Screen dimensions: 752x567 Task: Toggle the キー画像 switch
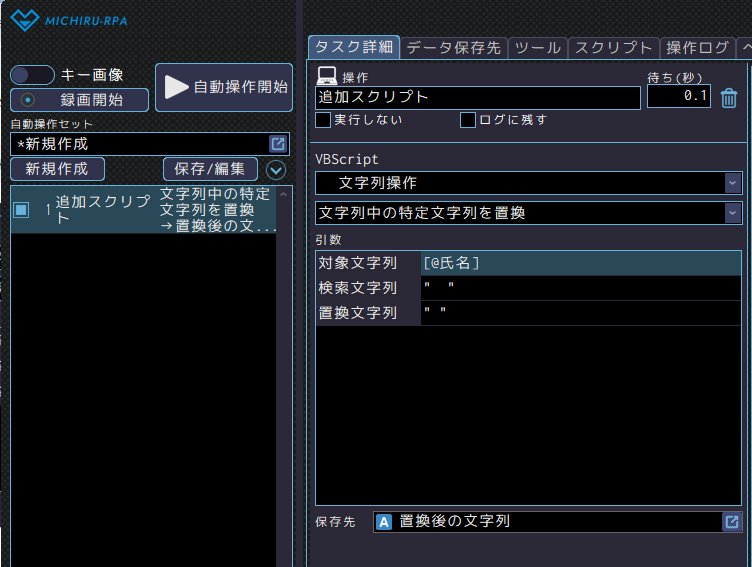[32, 75]
